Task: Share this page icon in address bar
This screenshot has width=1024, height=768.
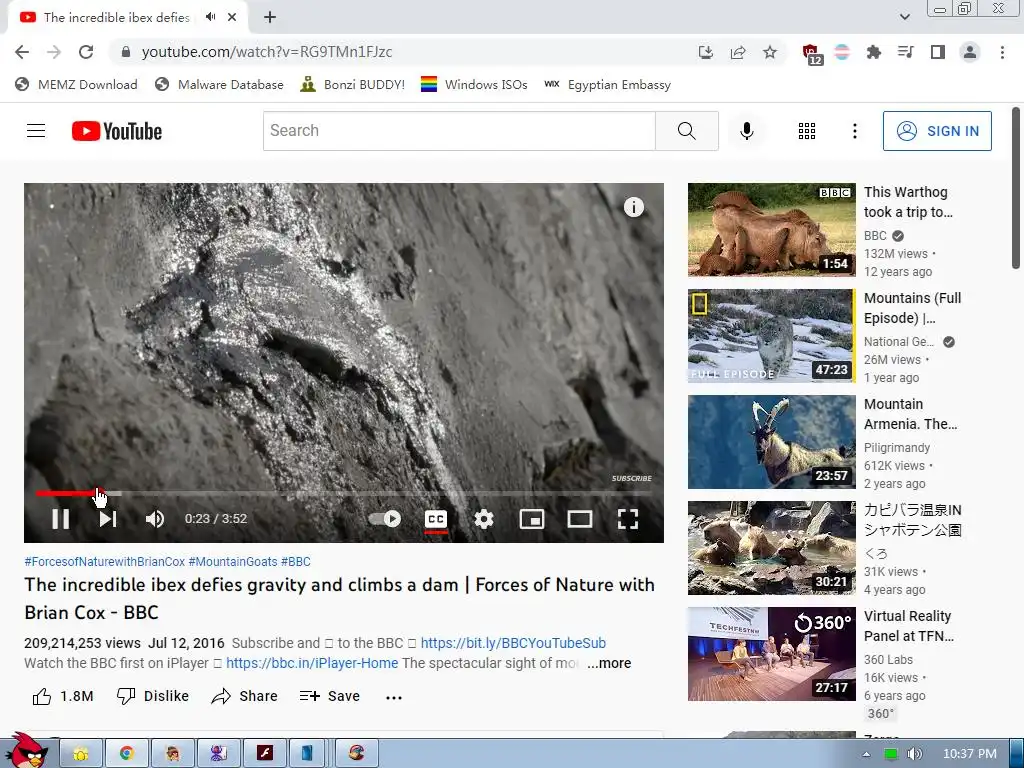Action: [738, 52]
